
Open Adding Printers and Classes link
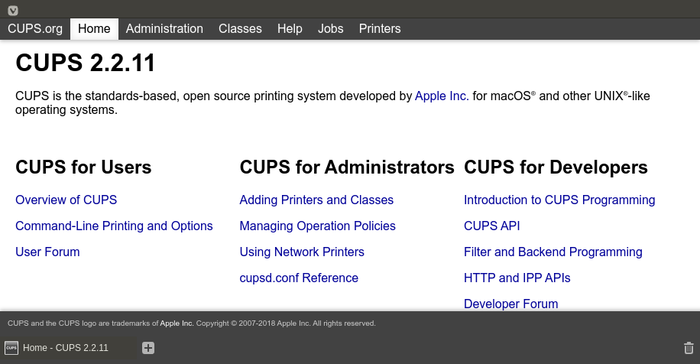tap(317, 200)
